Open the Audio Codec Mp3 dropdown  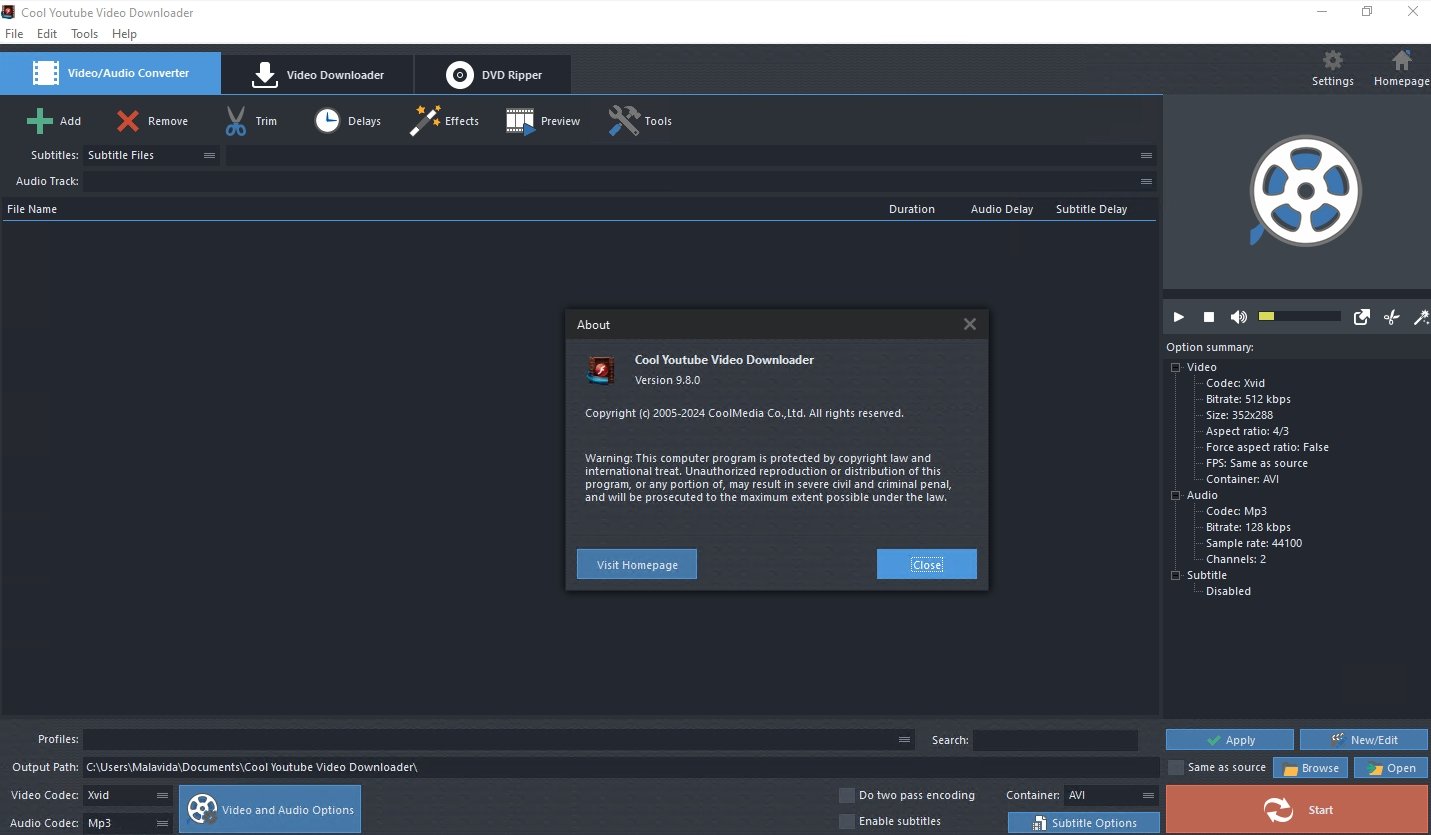click(x=128, y=823)
